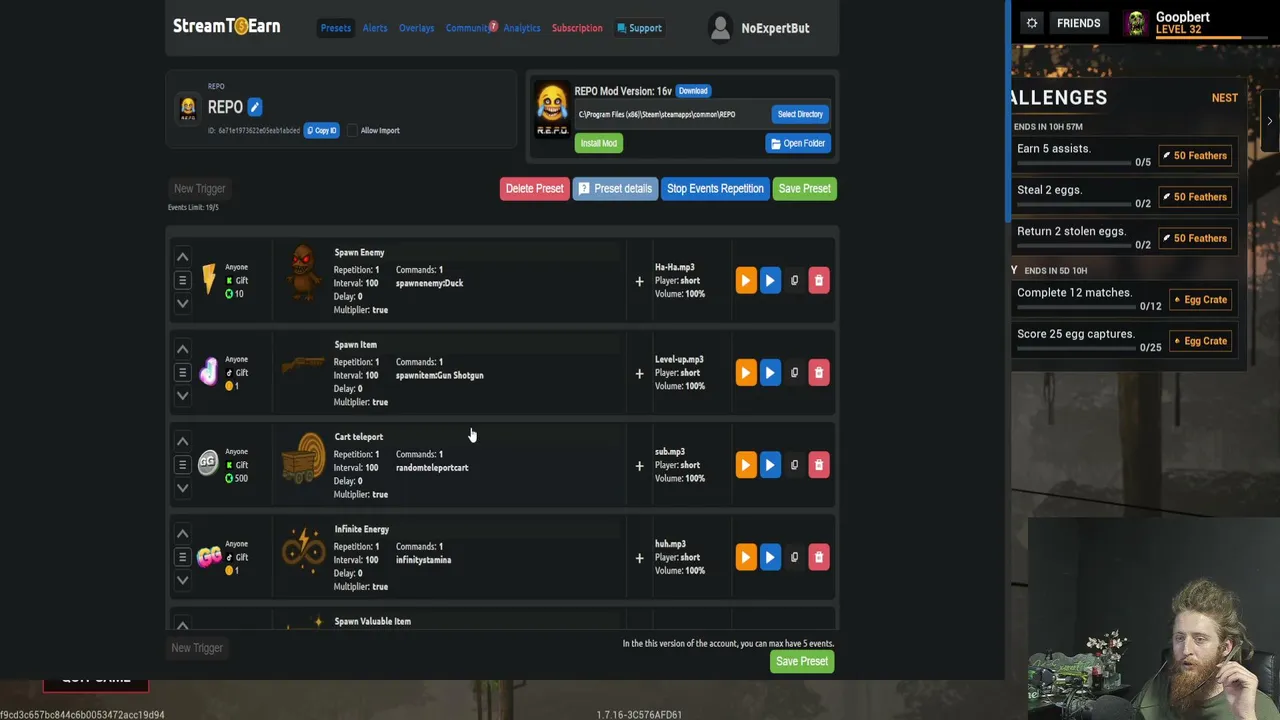Open game settings gear icon beside Friends
Viewport: 1280px width, 720px height.
1032,23
